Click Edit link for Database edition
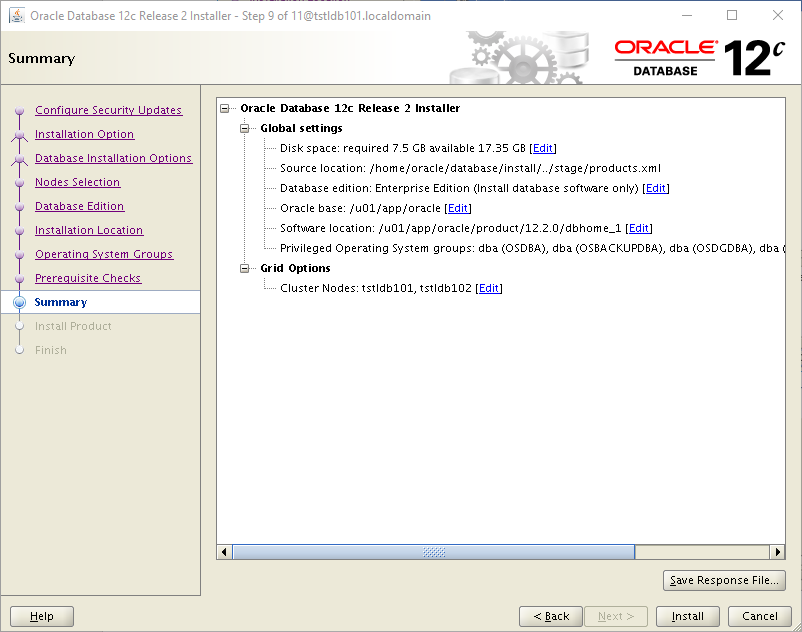Viewport: 802px width, 632px height. 656,188
